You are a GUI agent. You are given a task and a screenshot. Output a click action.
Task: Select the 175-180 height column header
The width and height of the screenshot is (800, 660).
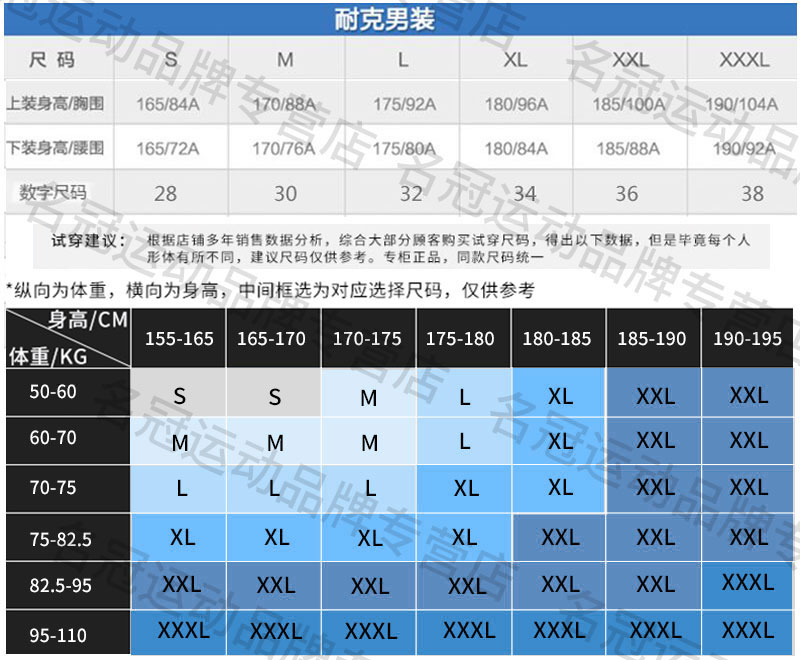coord(464,338)
